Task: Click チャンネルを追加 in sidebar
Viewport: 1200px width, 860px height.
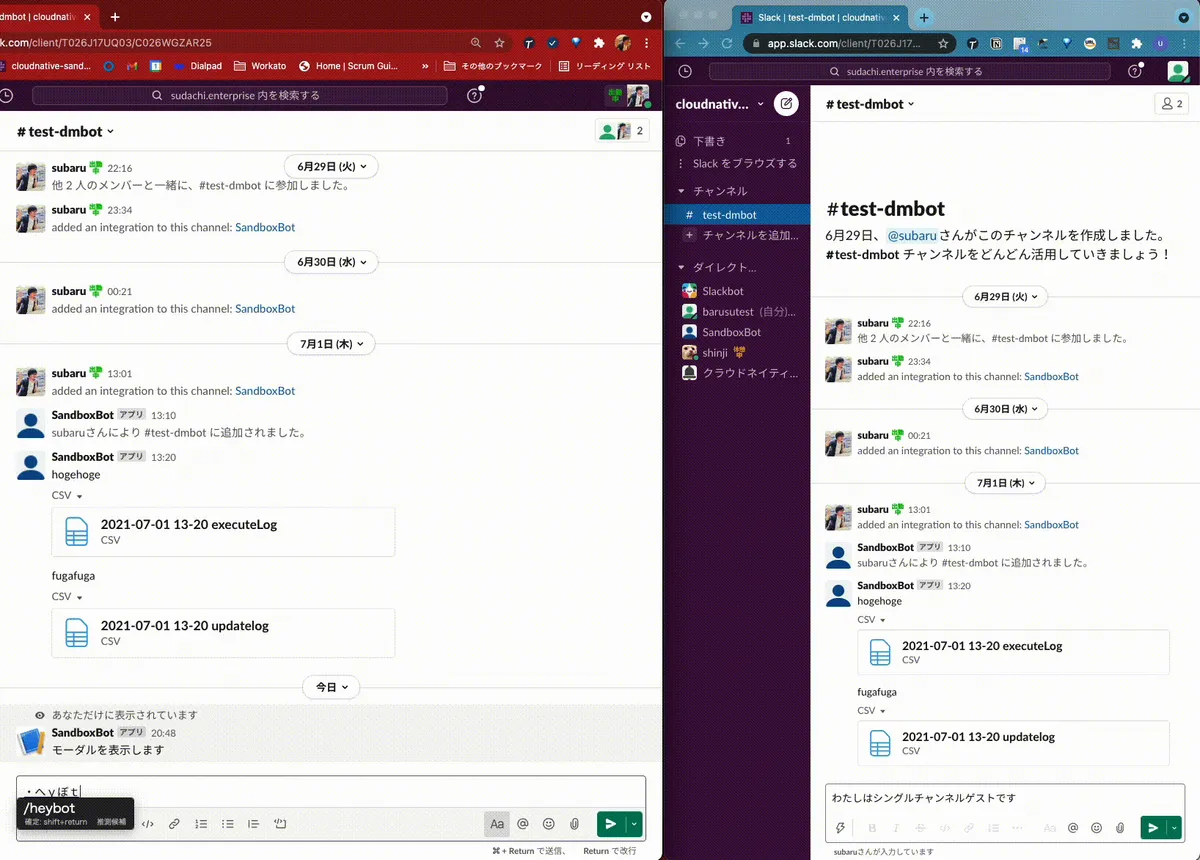Action: coord(739,235)
